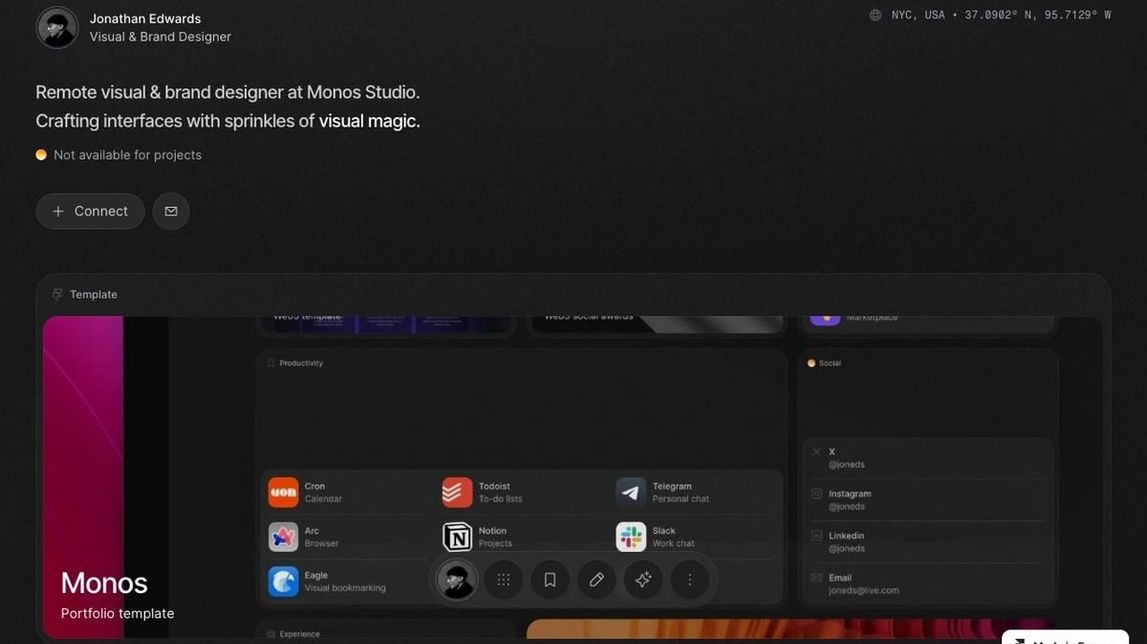Click 'Arc Browser' text label

tap(321, 537)
